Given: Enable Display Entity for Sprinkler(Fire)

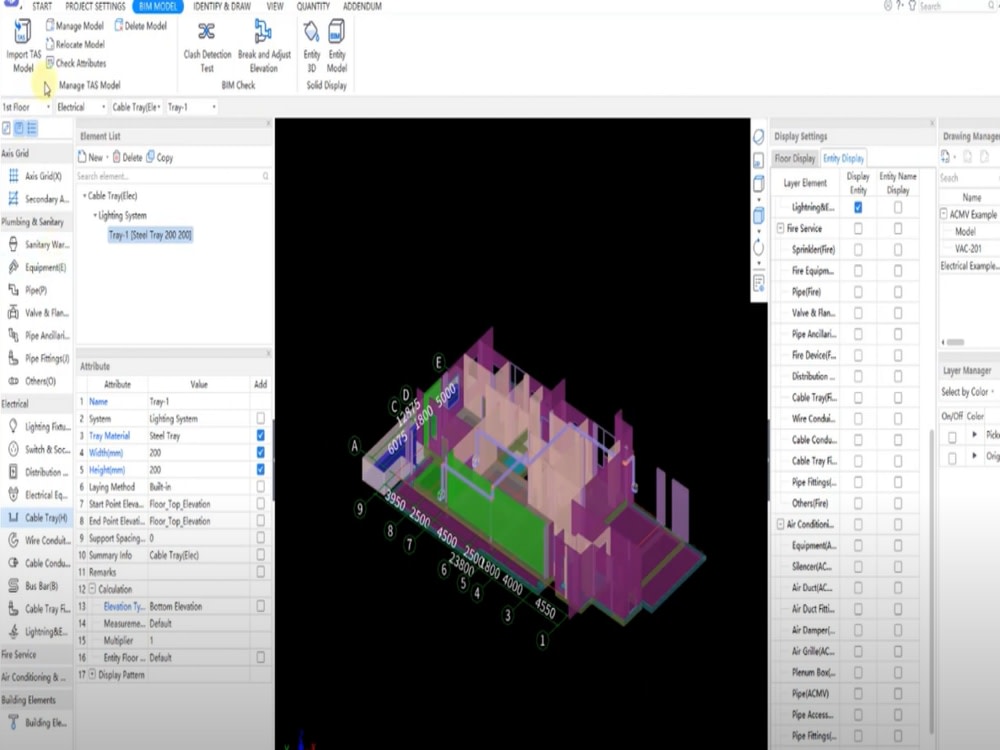Looking at the screenshot, I should (858, 249).
